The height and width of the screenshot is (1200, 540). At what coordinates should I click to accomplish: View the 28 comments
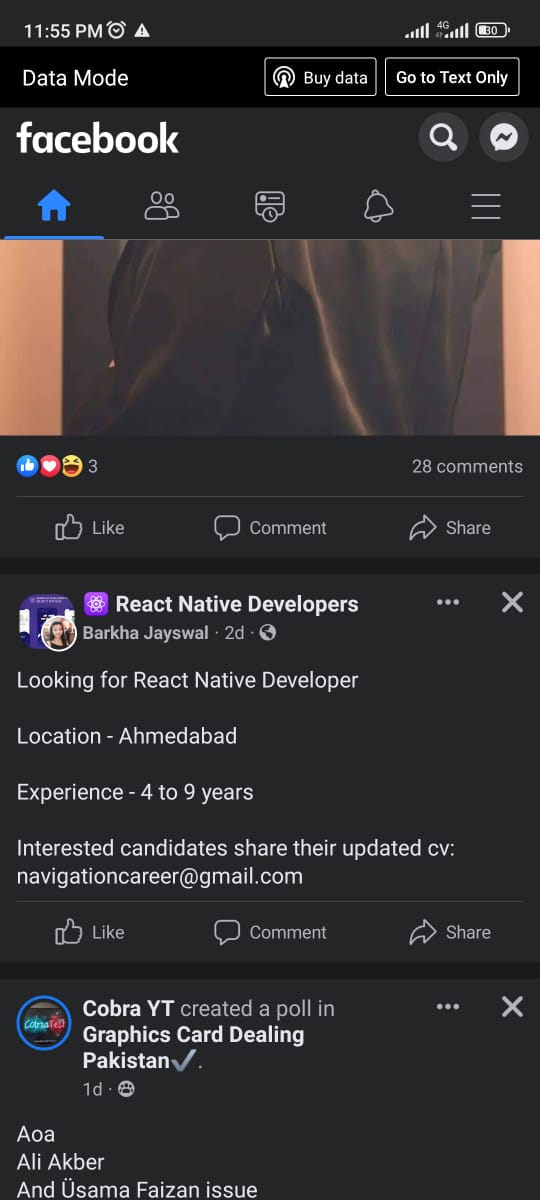coord(467,466)
